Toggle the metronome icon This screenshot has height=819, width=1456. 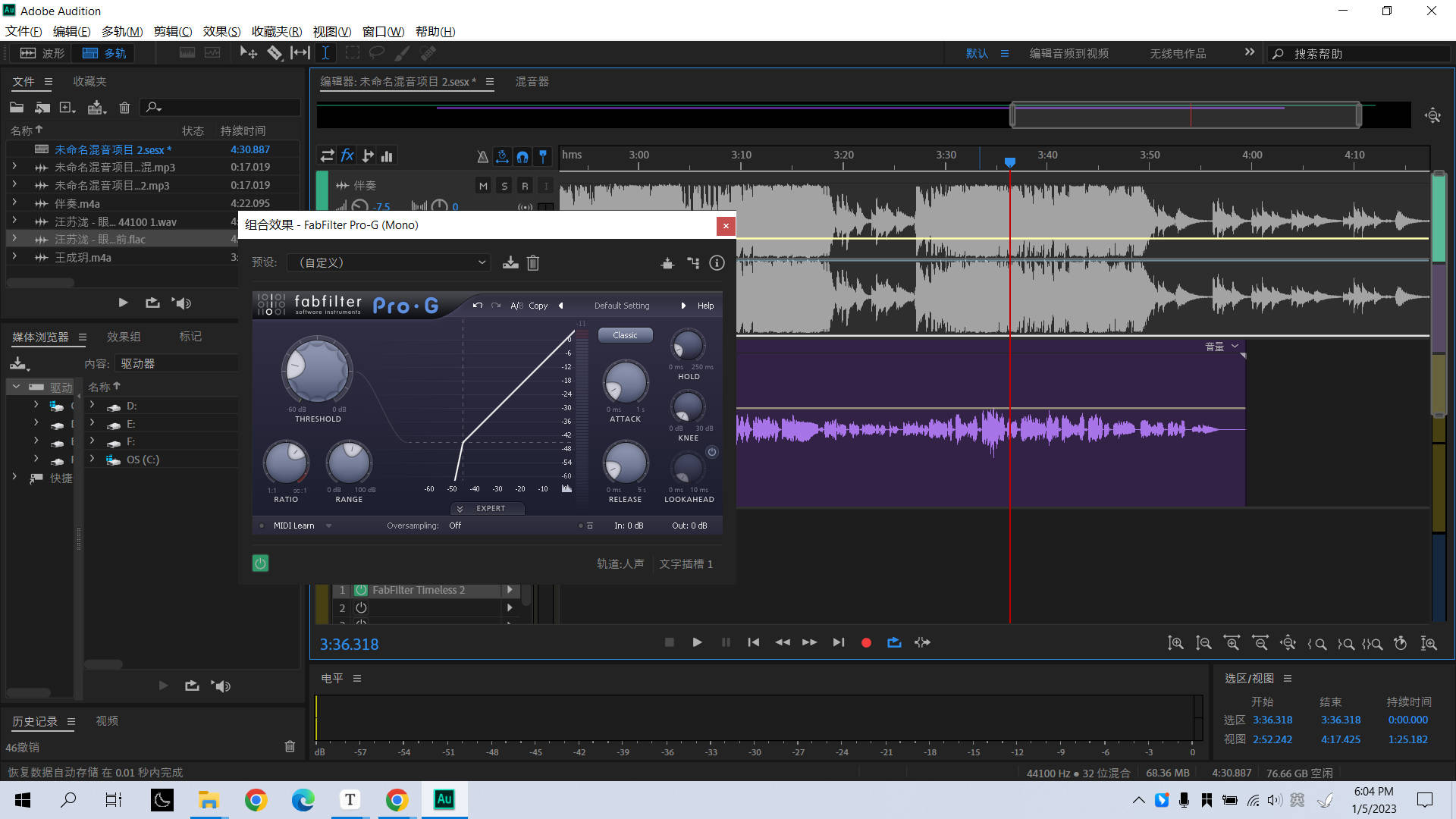pos(482,156)
